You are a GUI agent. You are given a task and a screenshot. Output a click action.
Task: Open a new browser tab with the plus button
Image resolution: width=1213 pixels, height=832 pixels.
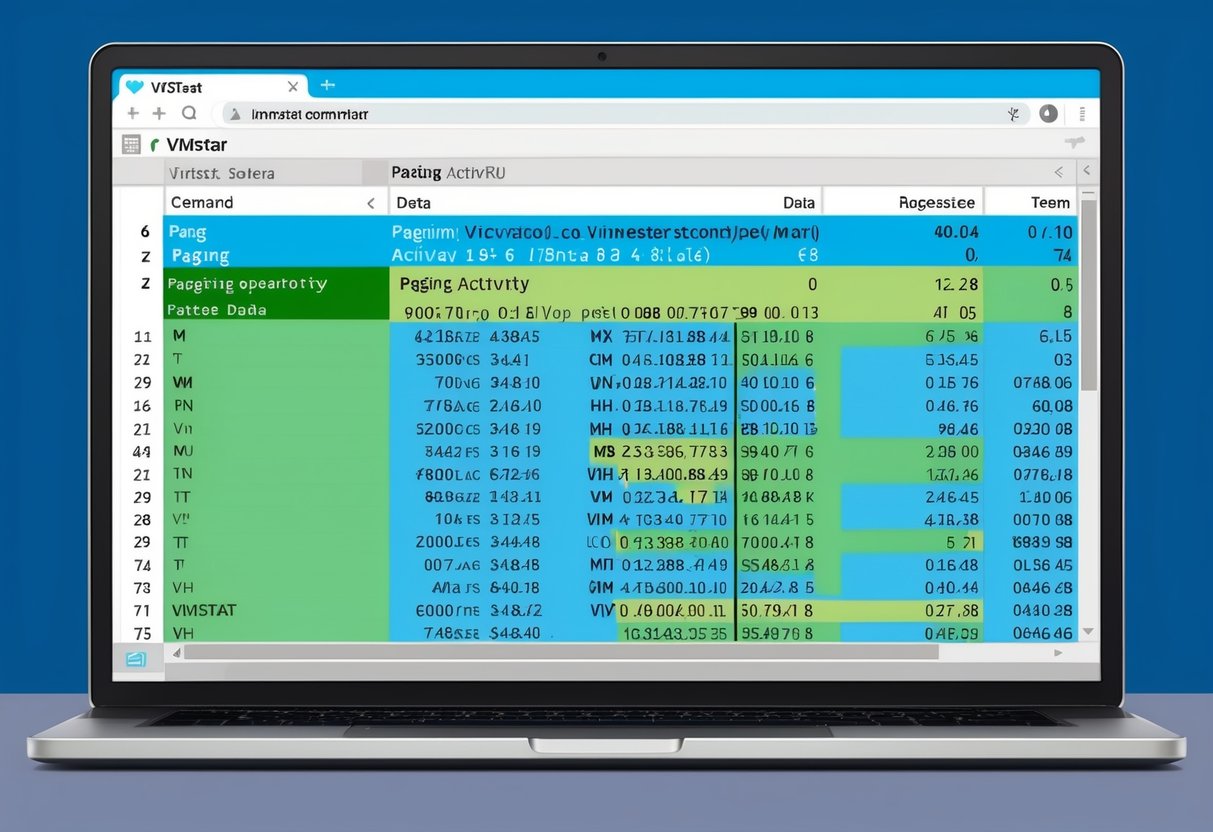click(327, 86)
